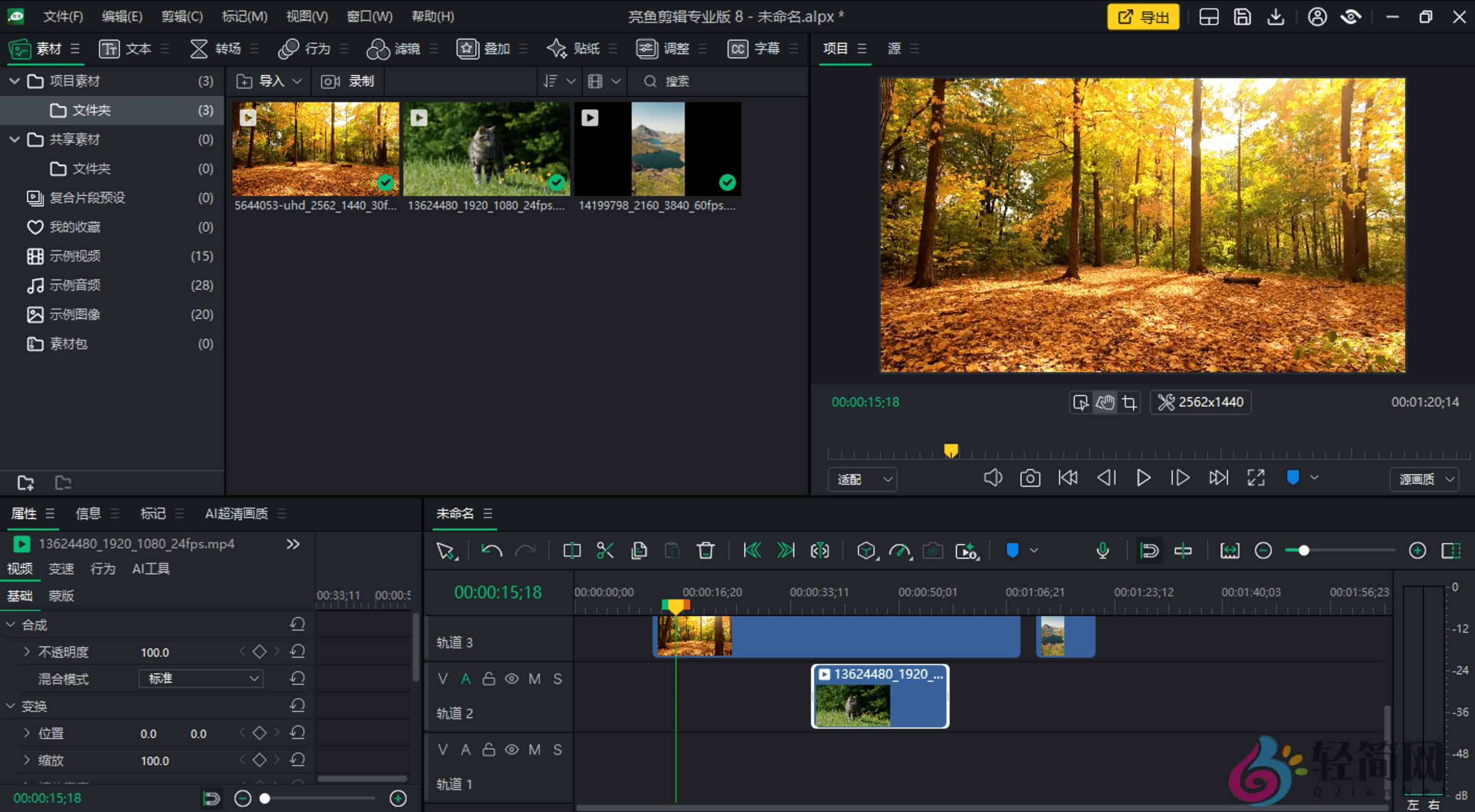The width and height of the screenshot is (1475, 812).
Task: Adjust the timeline zoom slider
Action: click(1305, 550)
